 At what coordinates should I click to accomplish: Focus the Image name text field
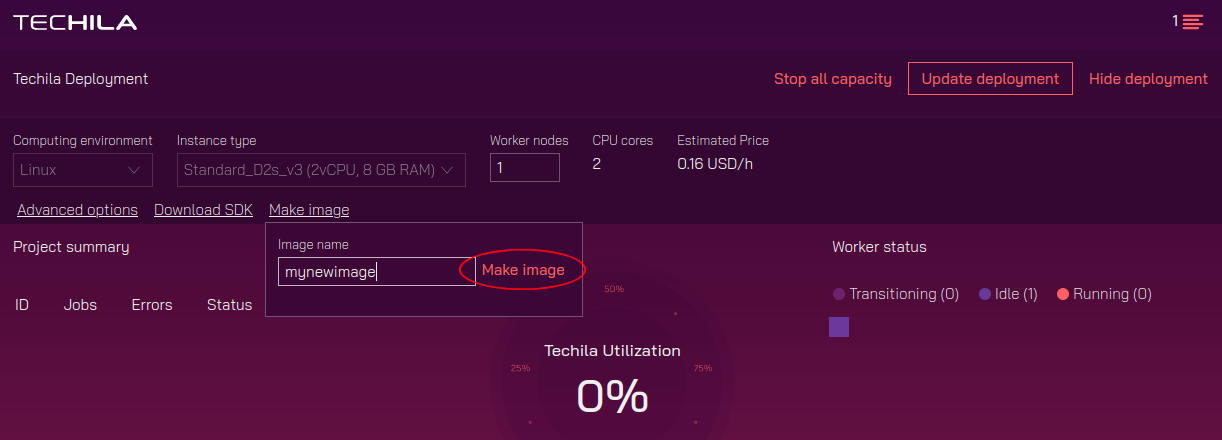[x=376, y=271]
